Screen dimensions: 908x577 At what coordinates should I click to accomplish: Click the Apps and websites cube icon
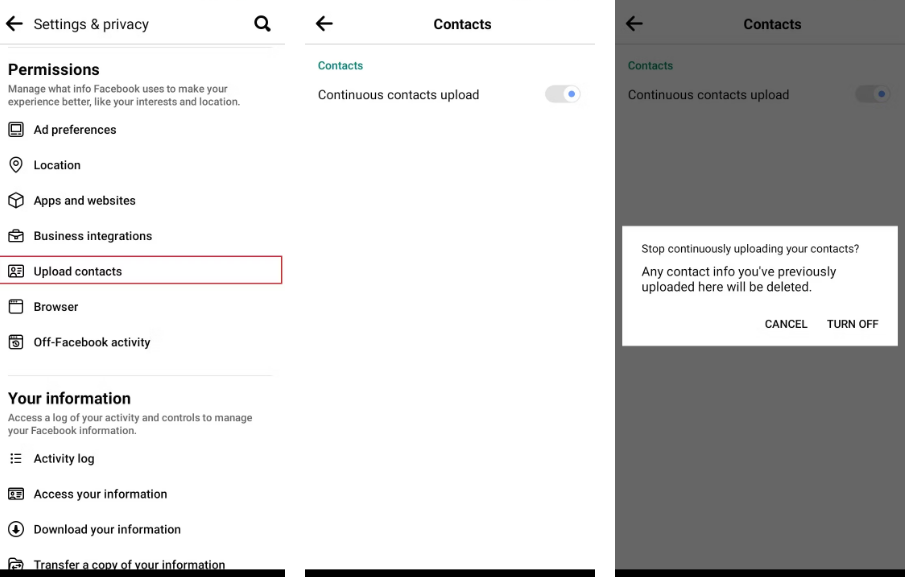click(x=16, y=200)
